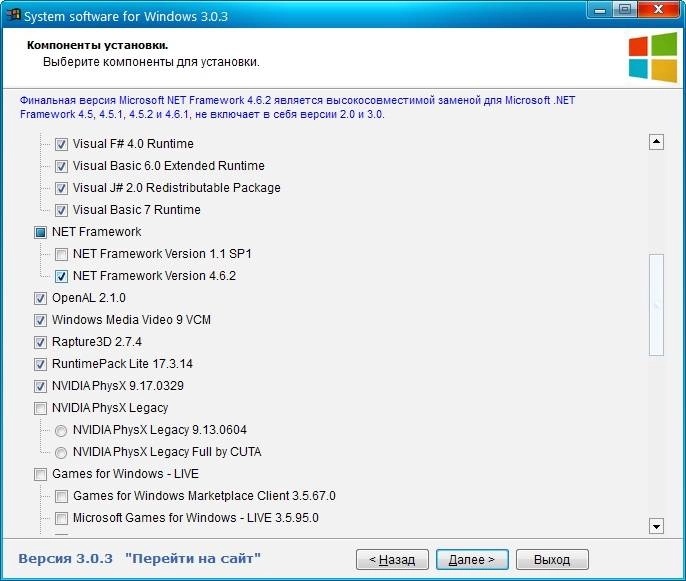Enable the NVIDIA PhysX Legacy group checkbox
Viewport: 686px width, 581px height.
point(40,408)
